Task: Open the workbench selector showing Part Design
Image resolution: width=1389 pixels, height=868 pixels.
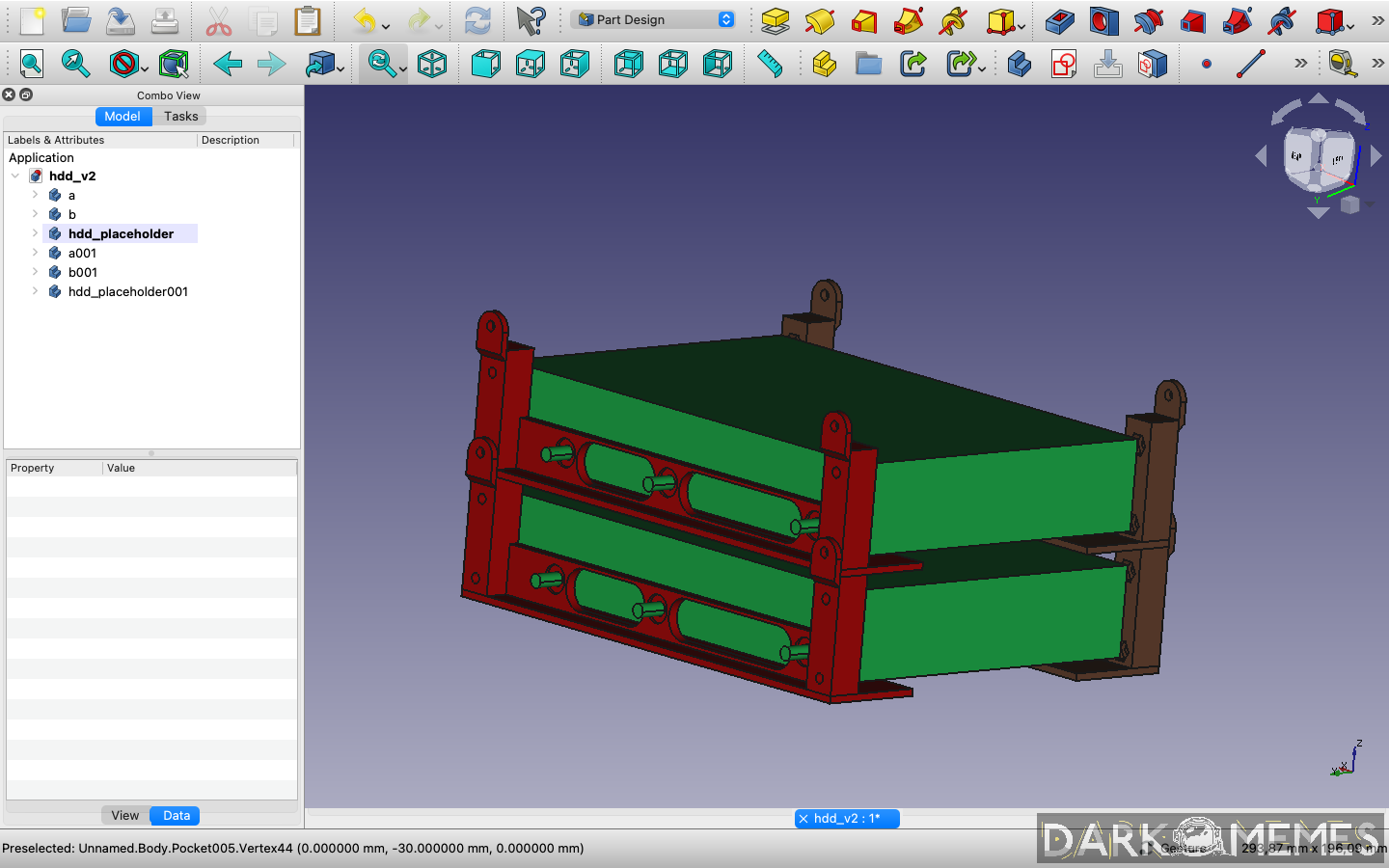Action: tap(654, 19)
